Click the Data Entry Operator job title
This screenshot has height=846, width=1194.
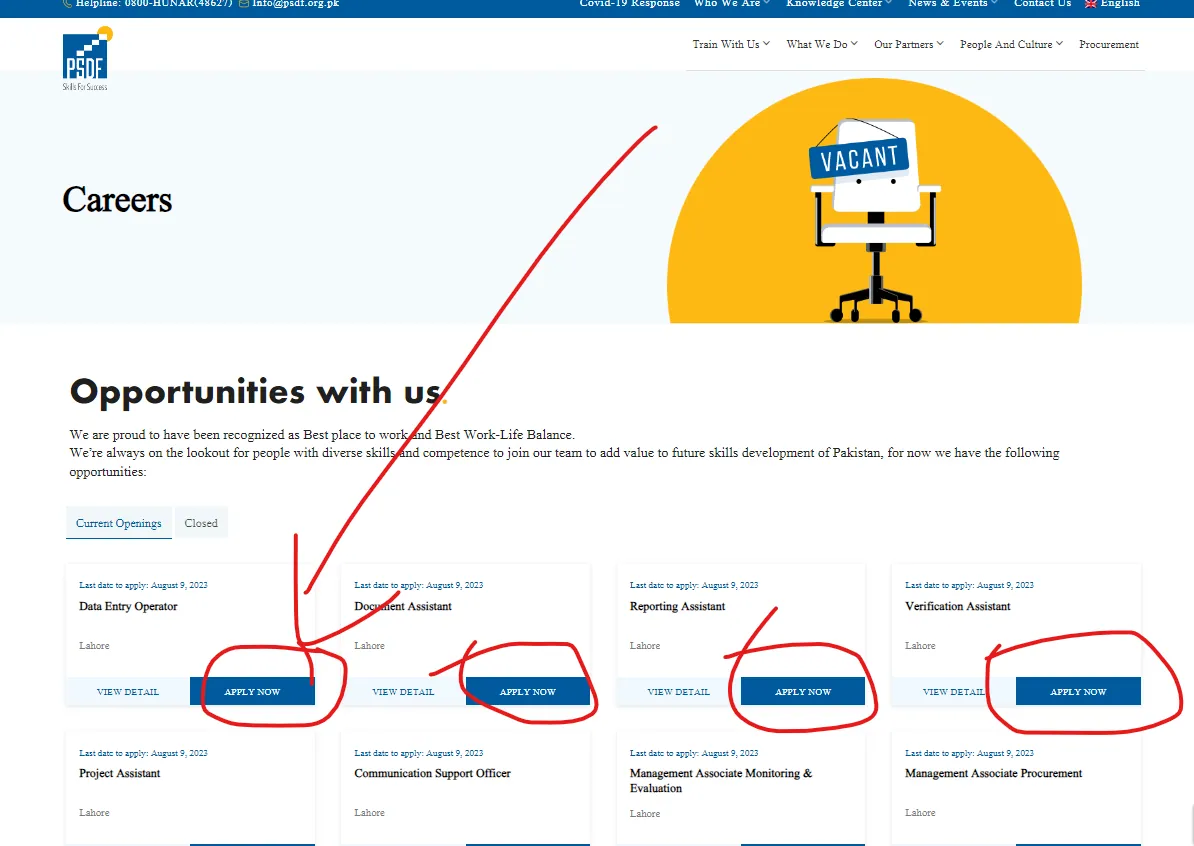[x=128, y=606]
